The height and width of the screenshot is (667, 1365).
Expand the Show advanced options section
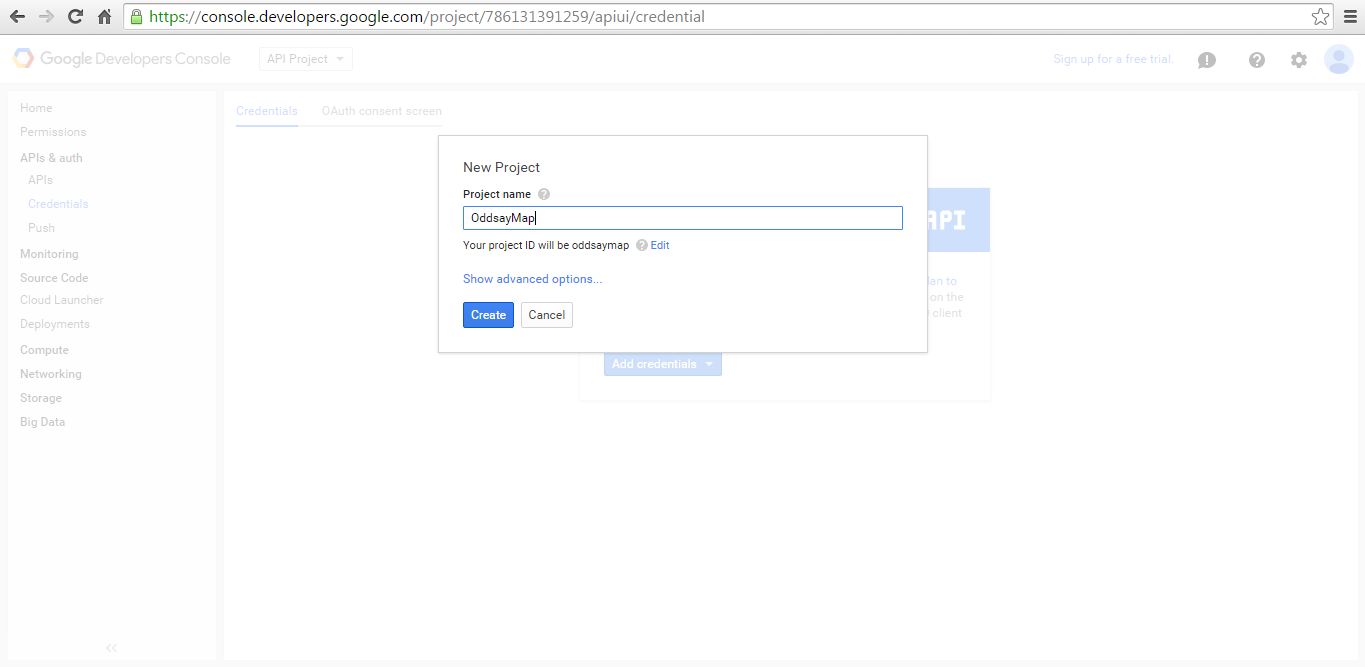(x=532, y=278)
